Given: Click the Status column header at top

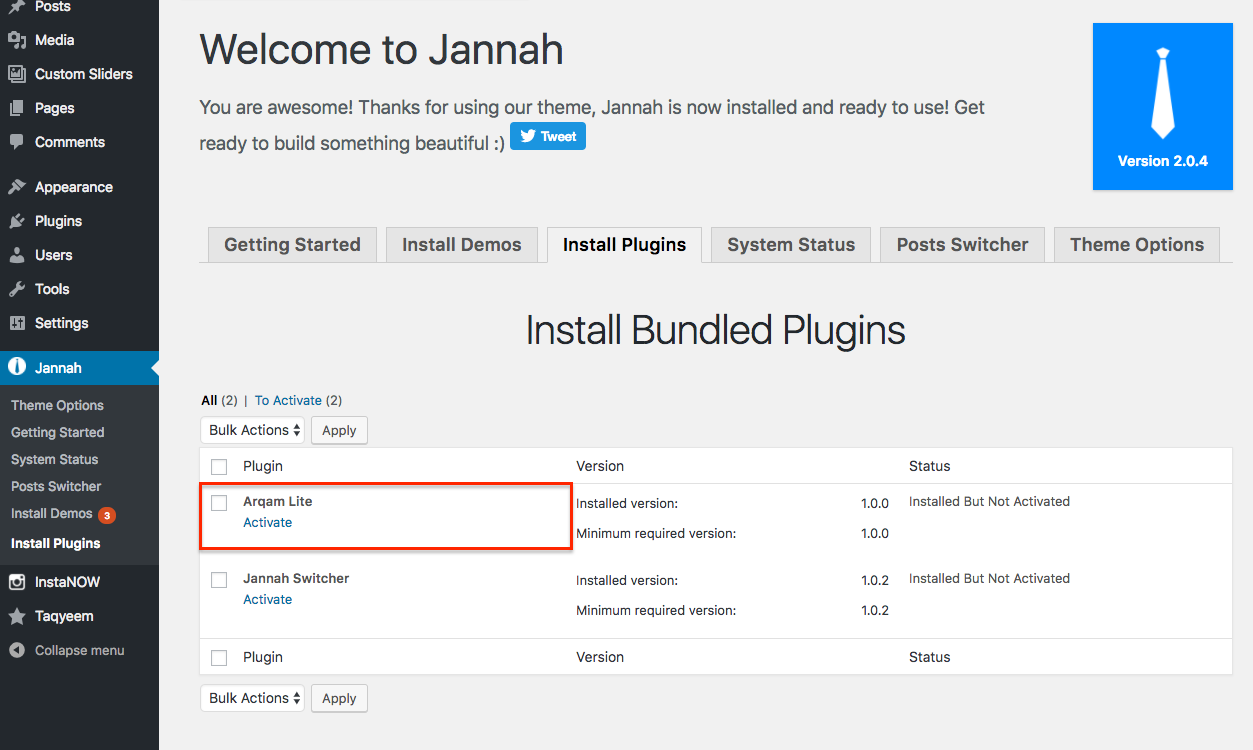Looking at the screenshot, I should pos(929,466).
